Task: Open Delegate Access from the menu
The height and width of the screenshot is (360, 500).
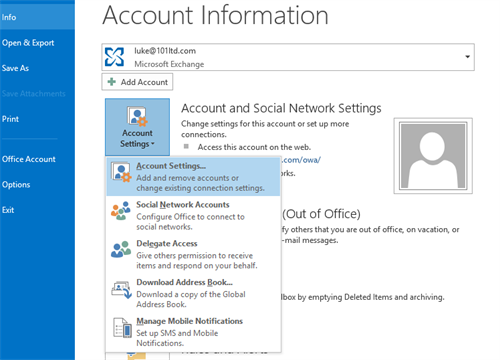Action: point(193,254)
